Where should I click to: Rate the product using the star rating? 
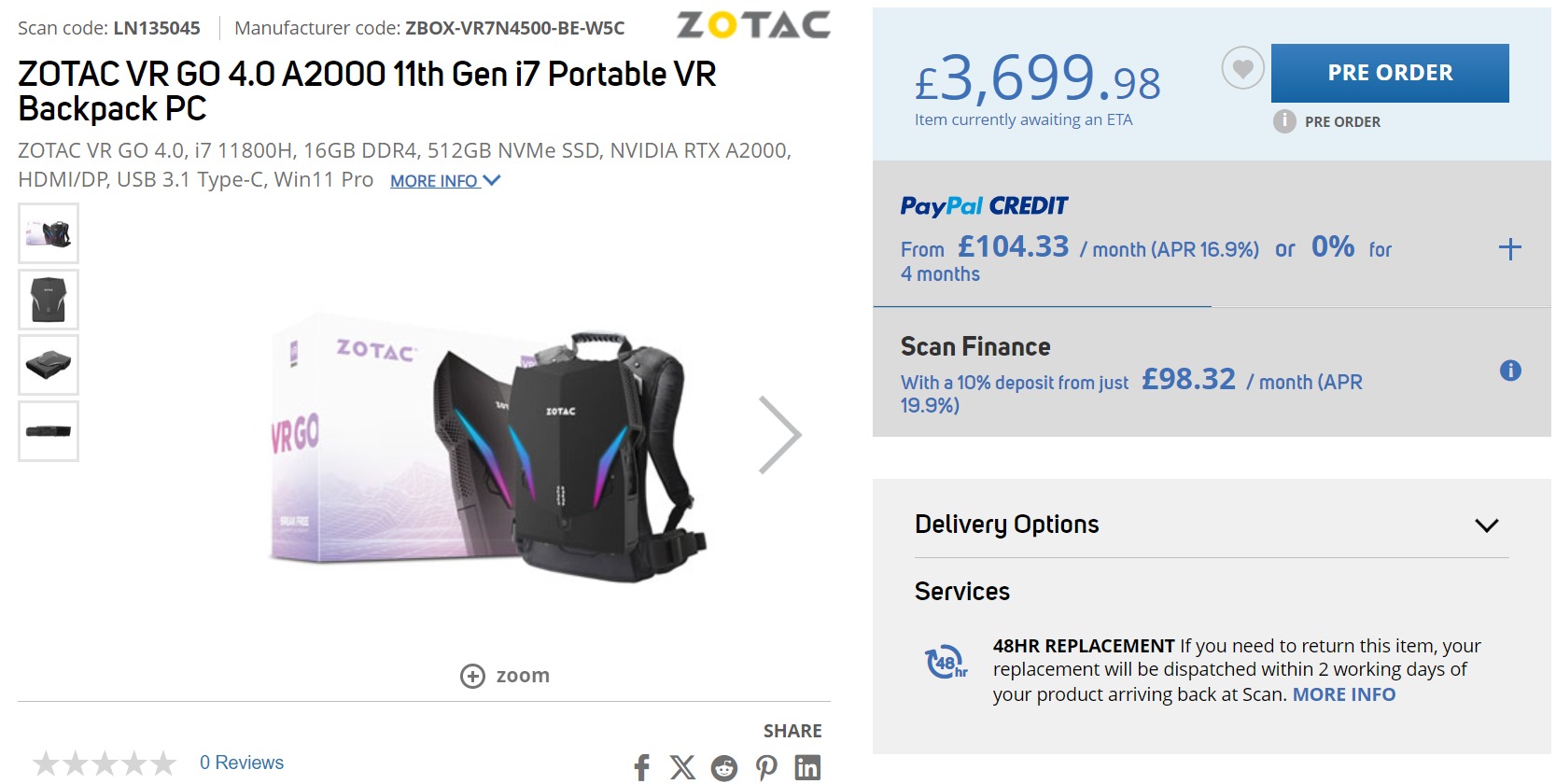click(105, 763)
